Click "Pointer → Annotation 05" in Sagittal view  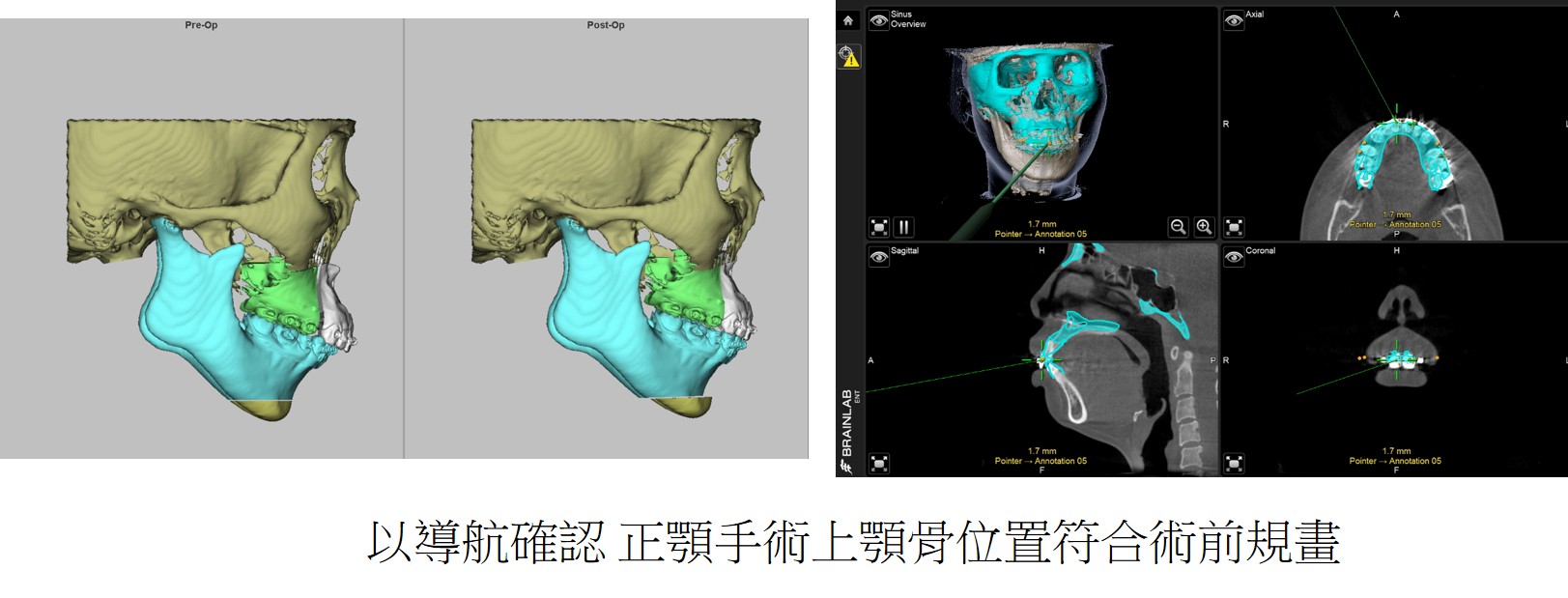1041,461
